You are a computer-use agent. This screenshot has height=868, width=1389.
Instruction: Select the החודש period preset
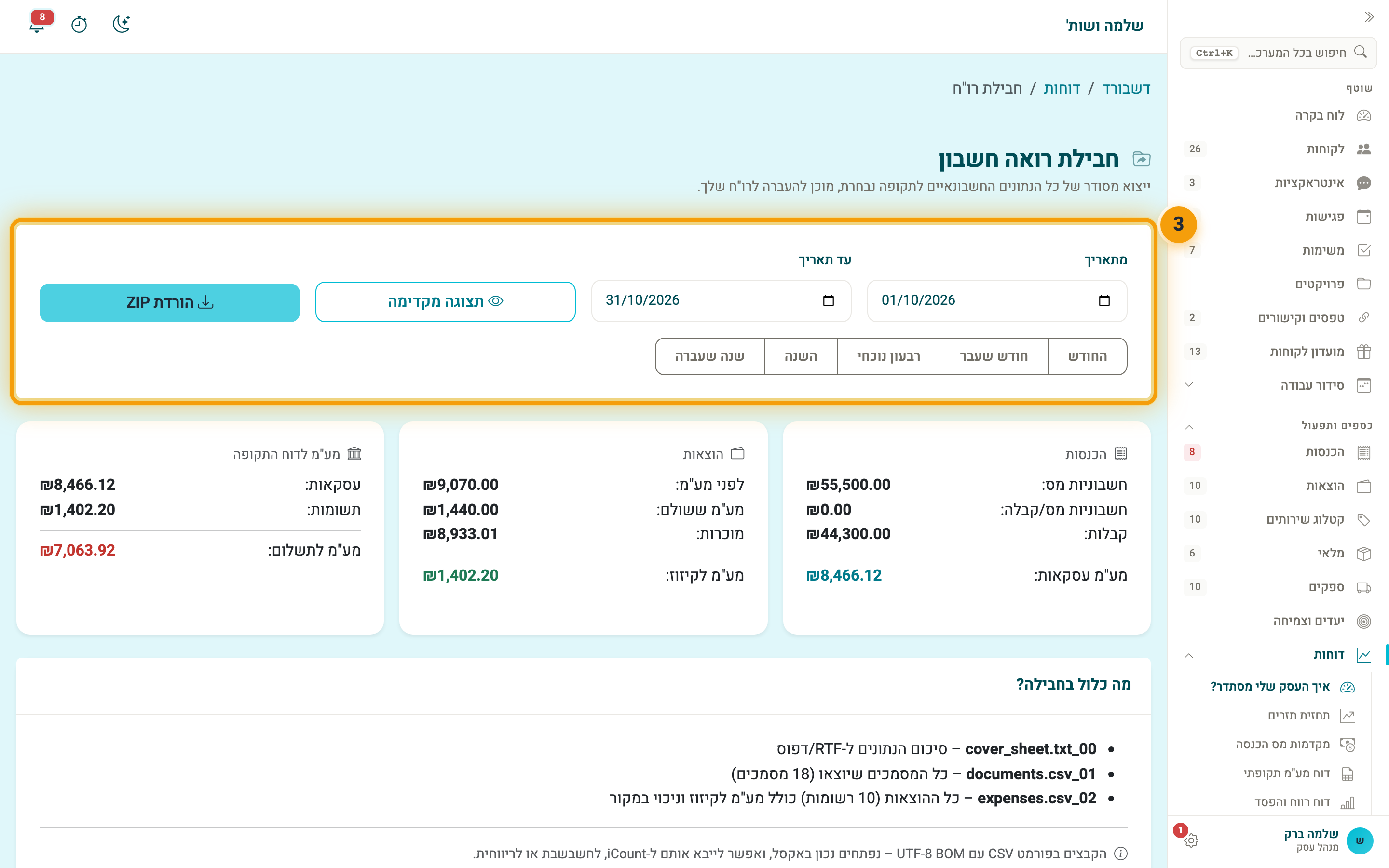[1087, 356]
